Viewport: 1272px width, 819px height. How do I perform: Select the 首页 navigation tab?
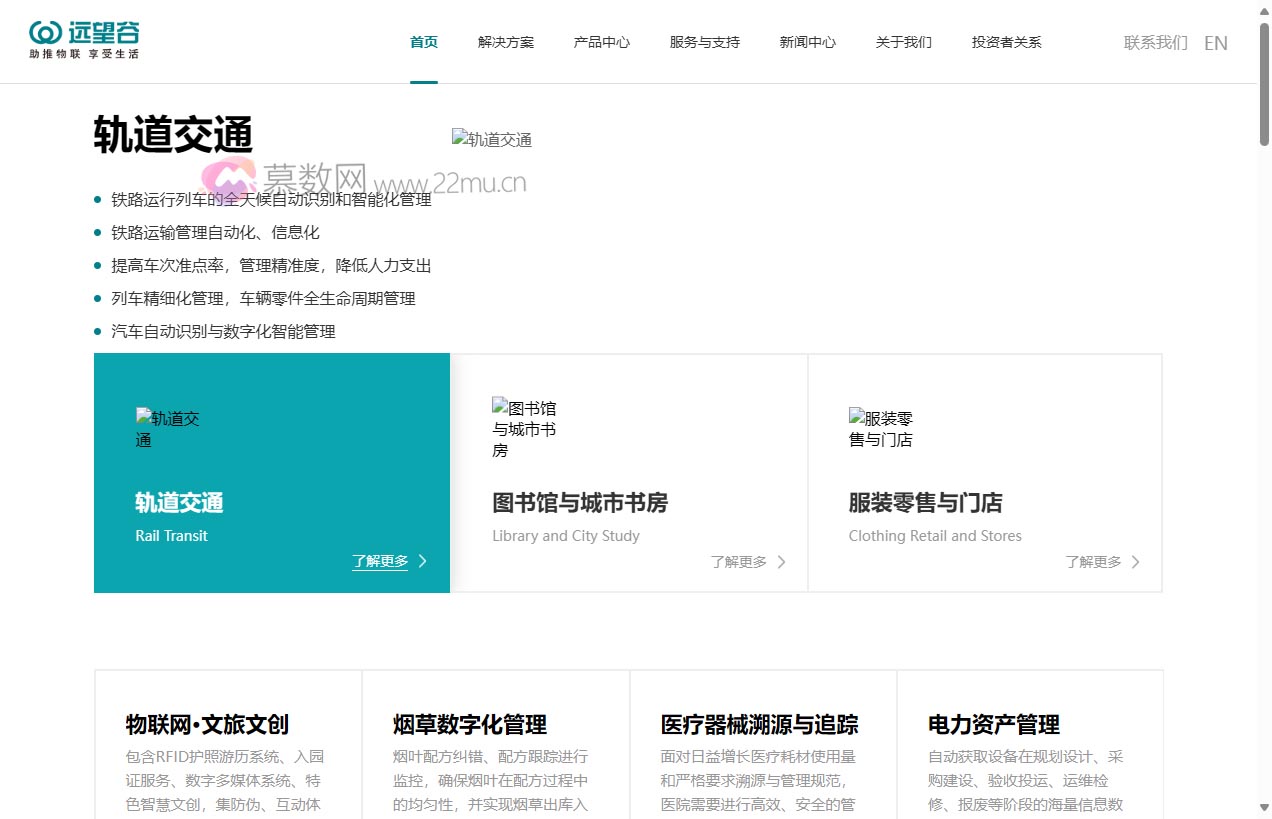[x=422, y=42]
